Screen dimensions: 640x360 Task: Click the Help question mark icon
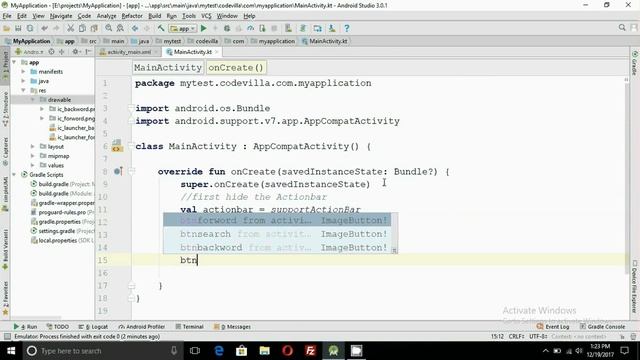point(347,29)
